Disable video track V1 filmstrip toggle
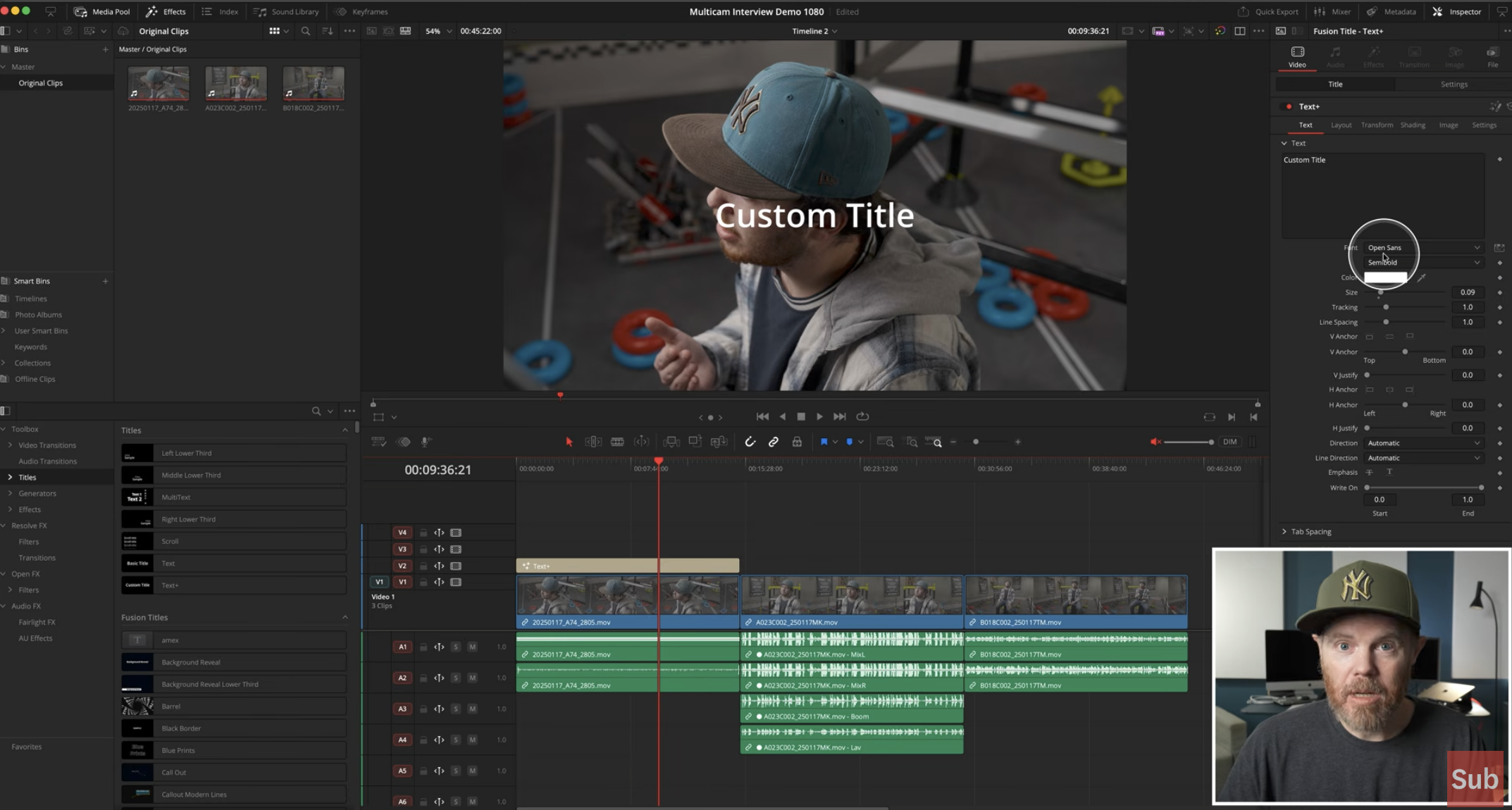 click(456, 582)
